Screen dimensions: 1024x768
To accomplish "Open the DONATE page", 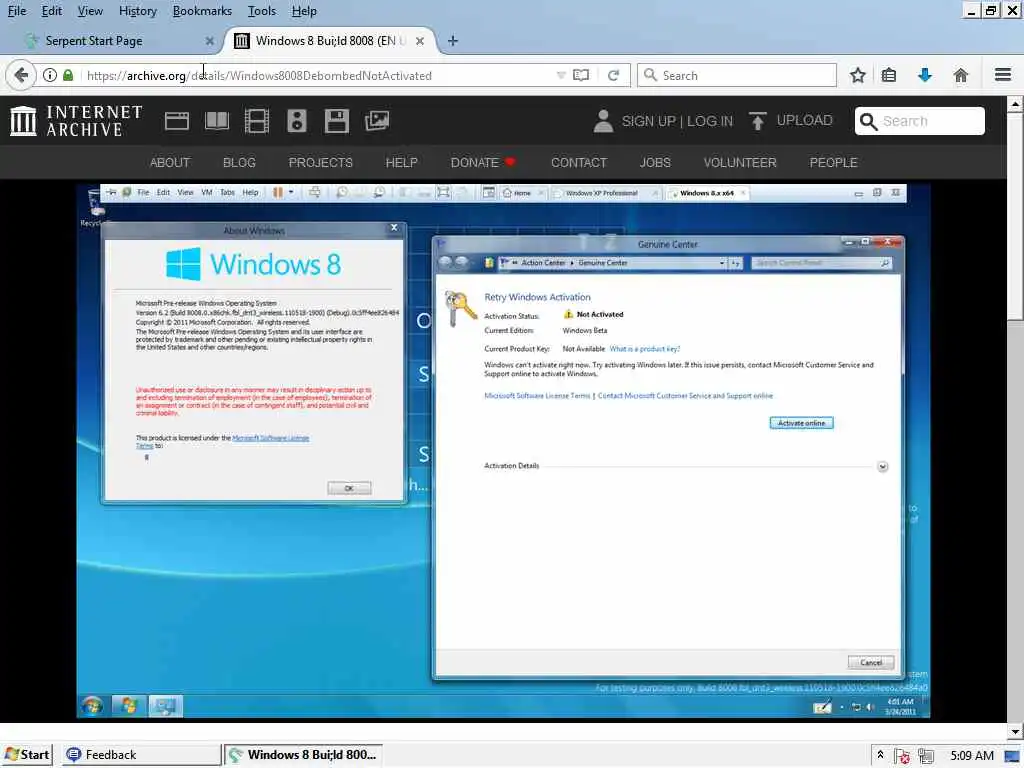I will point(483,163).
